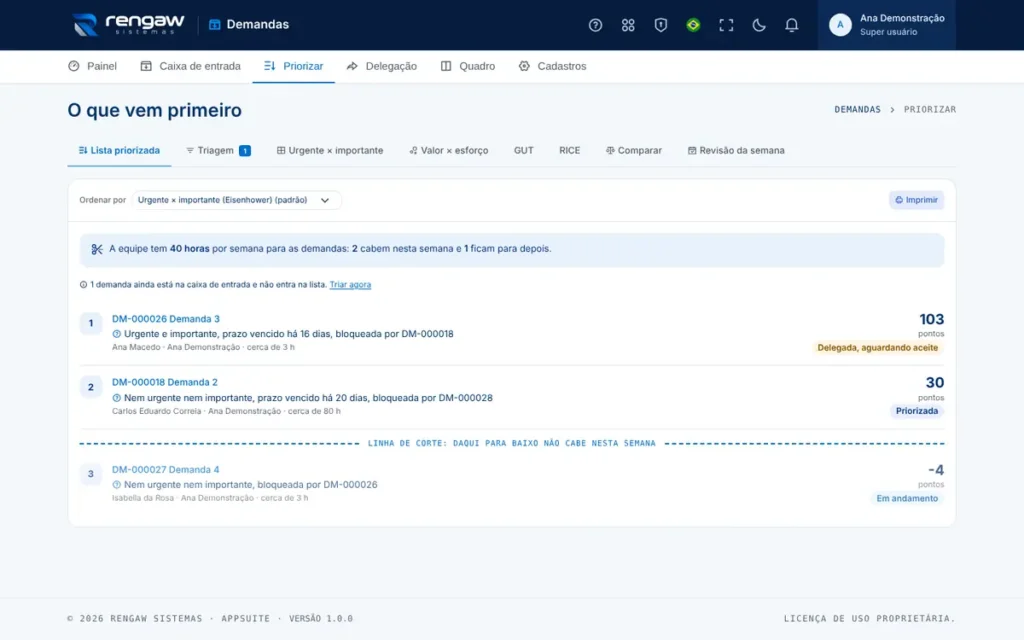
Task: Open DM-000027 Demanda 4 link
Action: coord(165,470)
